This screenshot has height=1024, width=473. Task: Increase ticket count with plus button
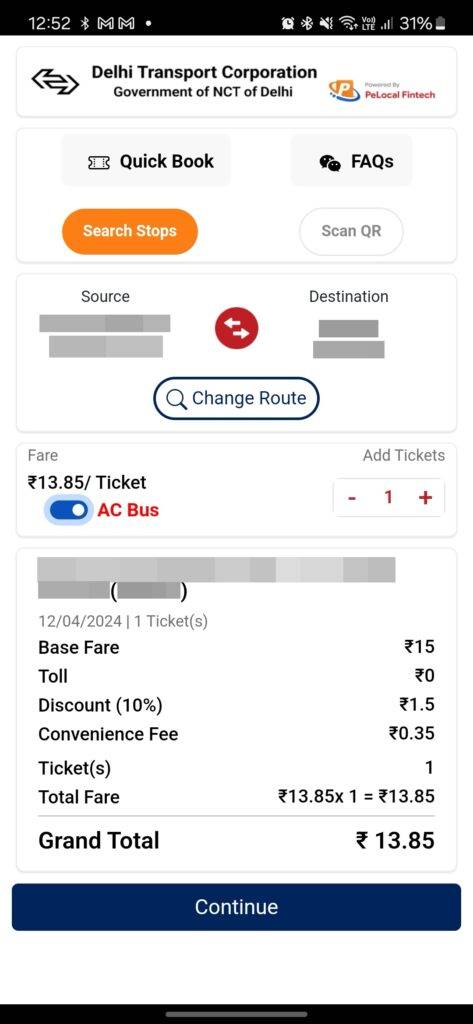coord(425,498)
